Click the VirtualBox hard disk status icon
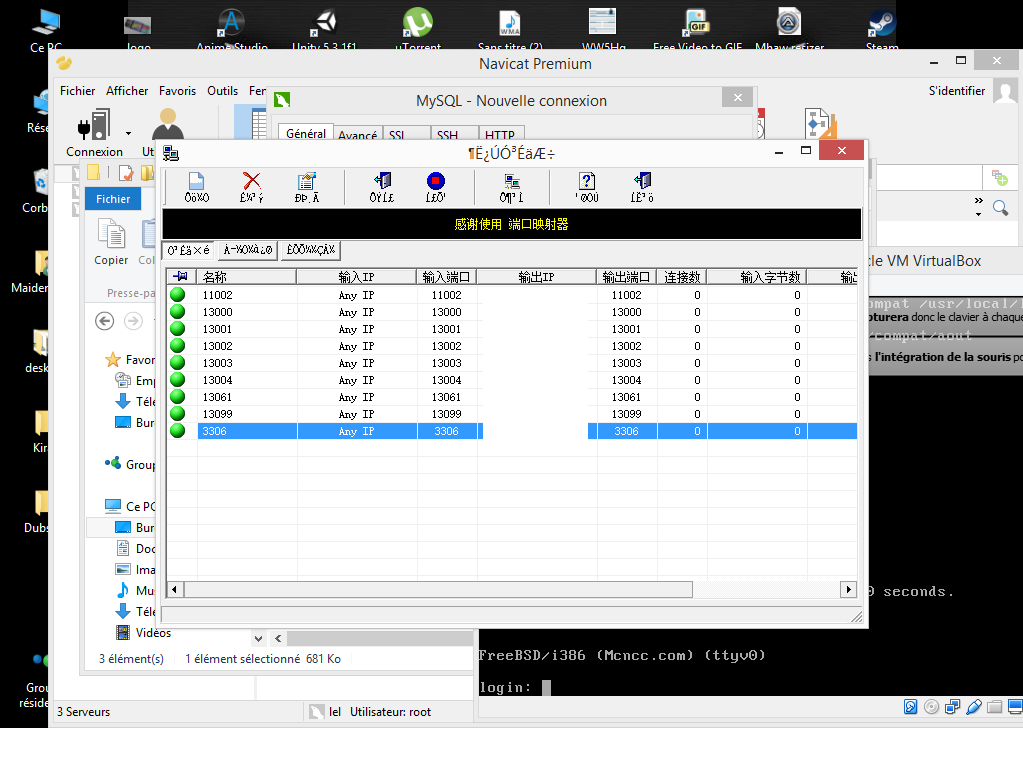 coord(911,706)
